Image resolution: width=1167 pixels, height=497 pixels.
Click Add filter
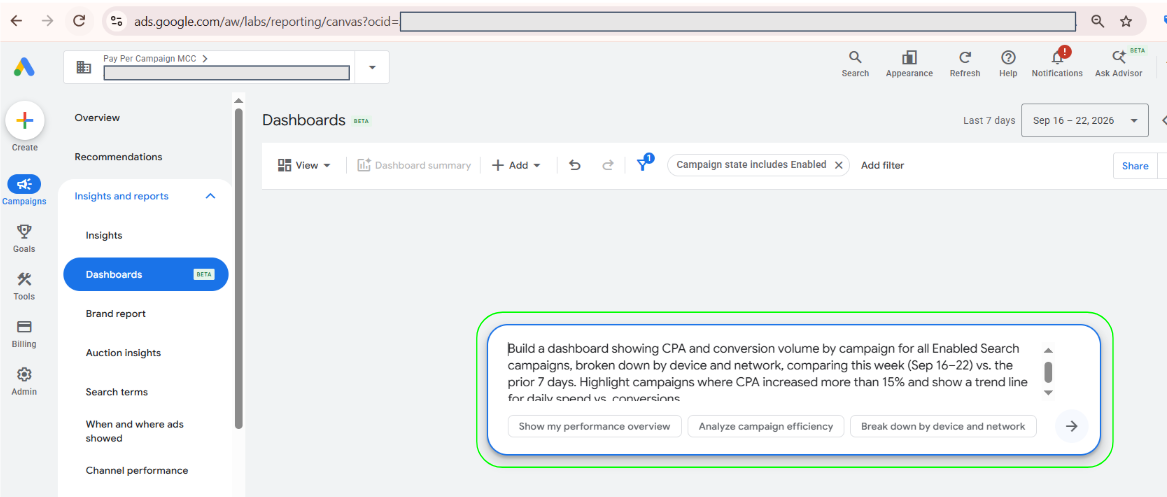tap(882, 165)
